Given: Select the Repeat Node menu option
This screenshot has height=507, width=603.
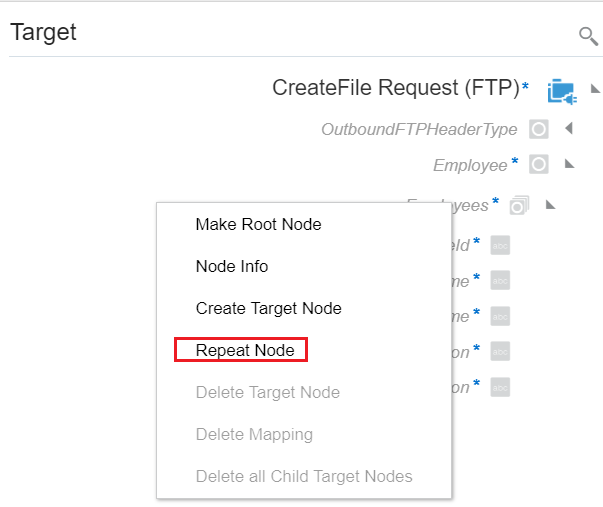Looking at the screenshot, I should coord(245,350).
